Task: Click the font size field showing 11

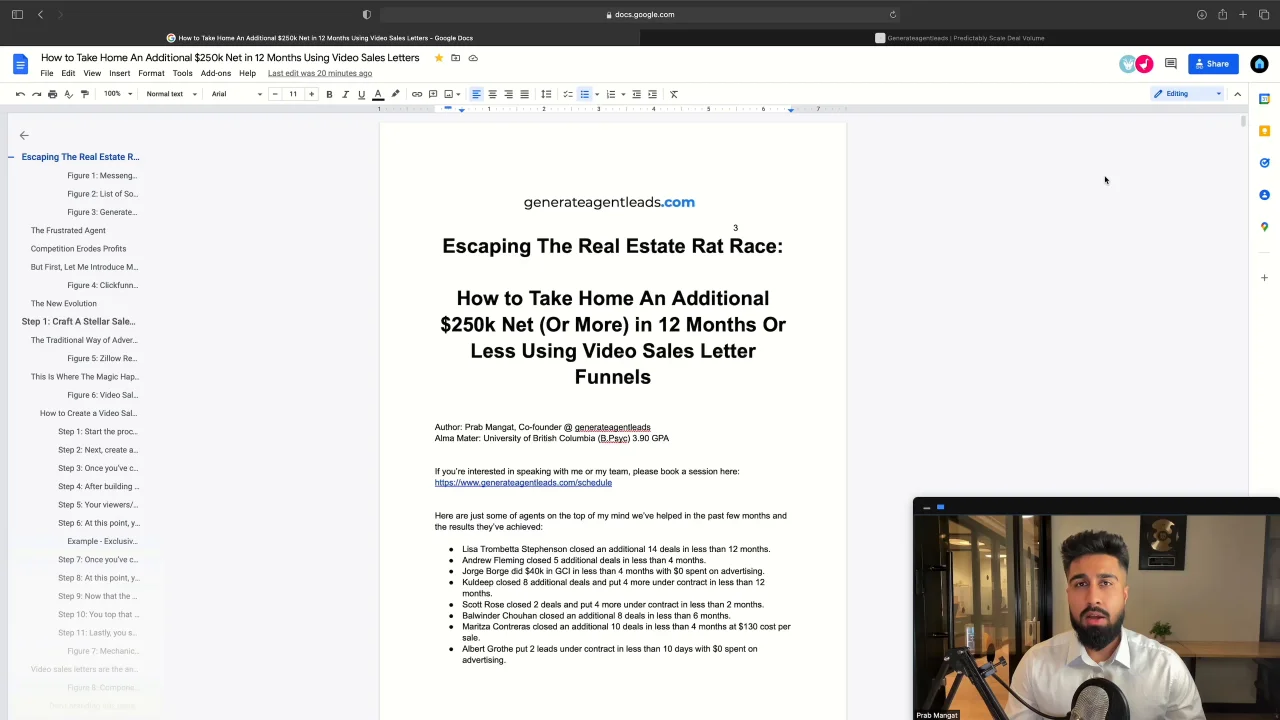Action: pyautogui.click(x=293, y=94)
